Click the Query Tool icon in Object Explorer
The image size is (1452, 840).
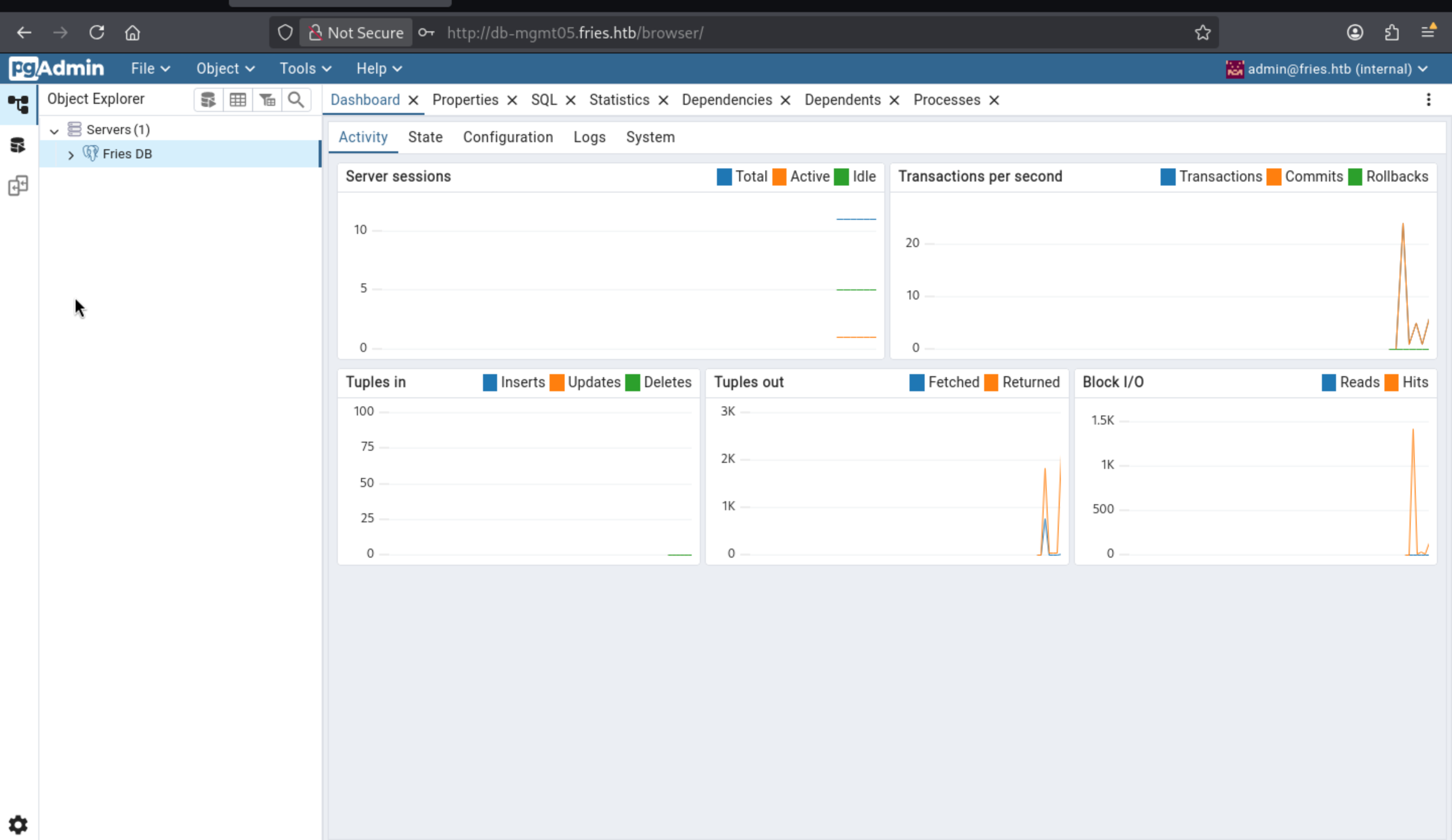(208, 100)
